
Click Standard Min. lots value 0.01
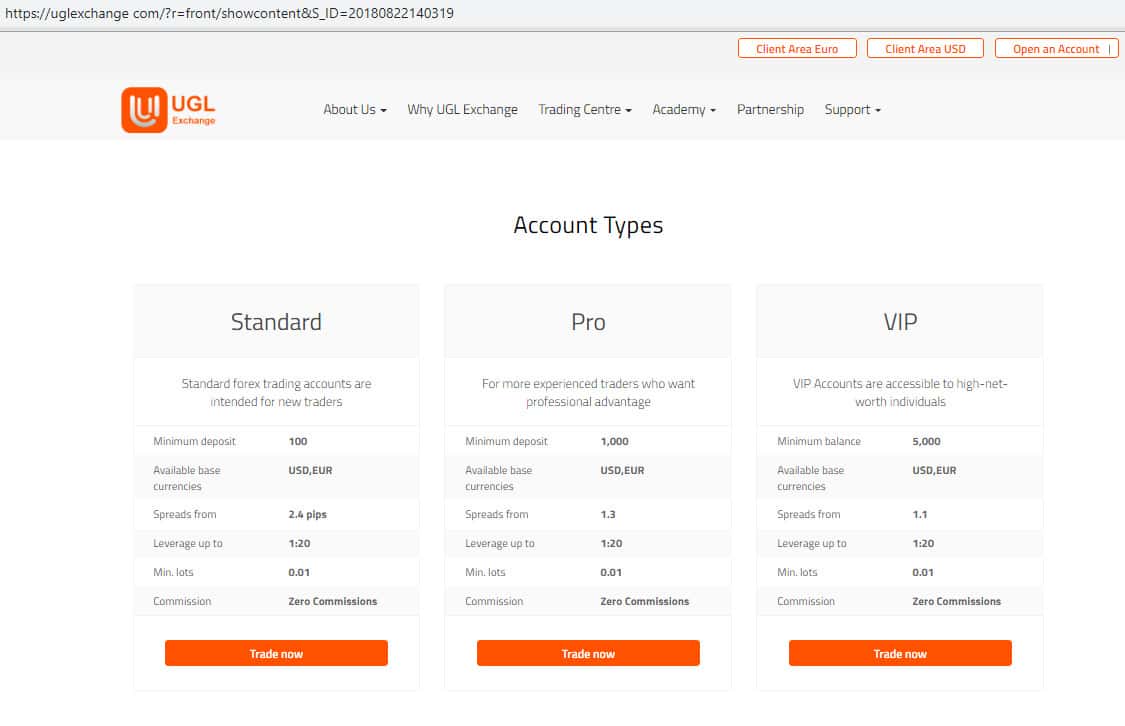(x=299, y=572)
